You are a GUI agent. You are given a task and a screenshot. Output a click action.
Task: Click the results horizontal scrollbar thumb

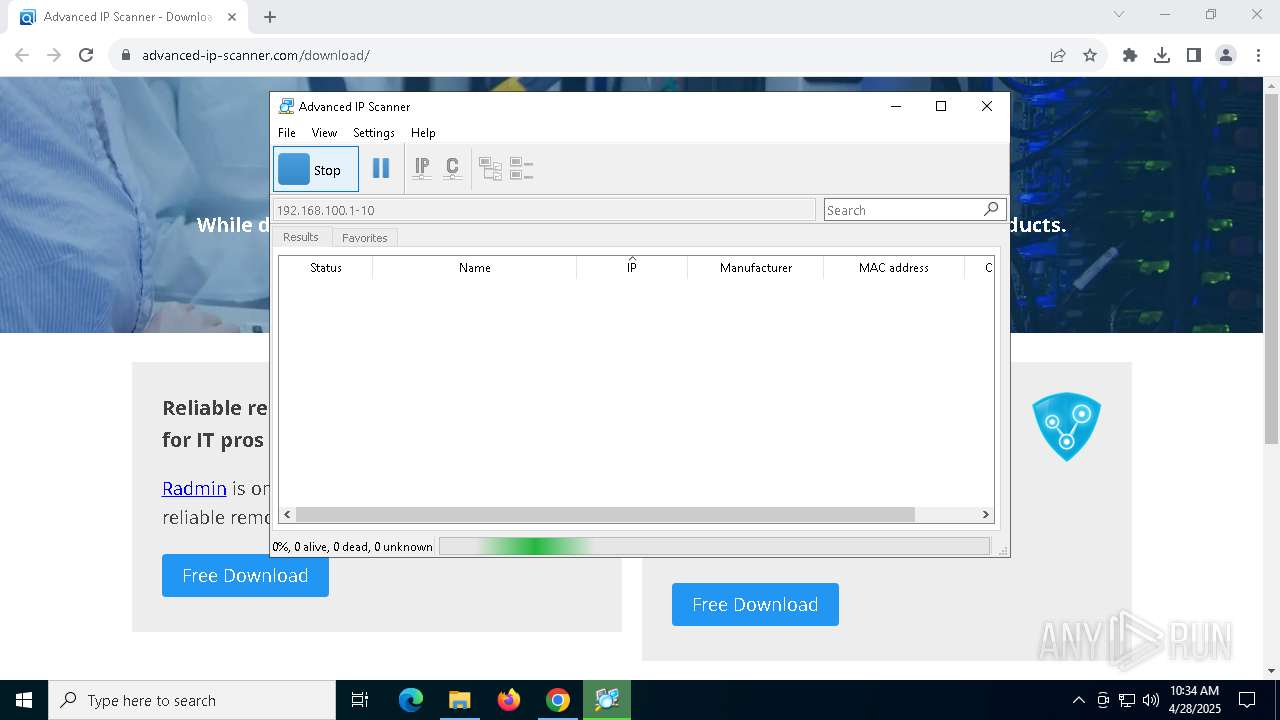605,514
